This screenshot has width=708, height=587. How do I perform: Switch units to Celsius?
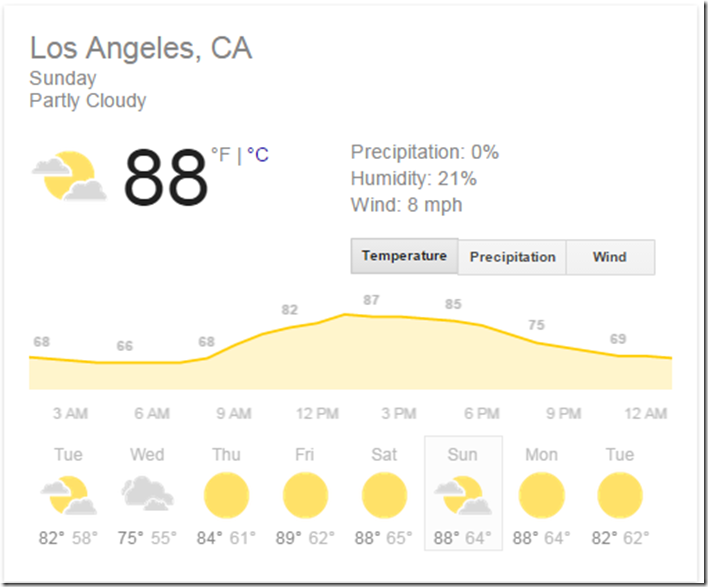point(258,155)
